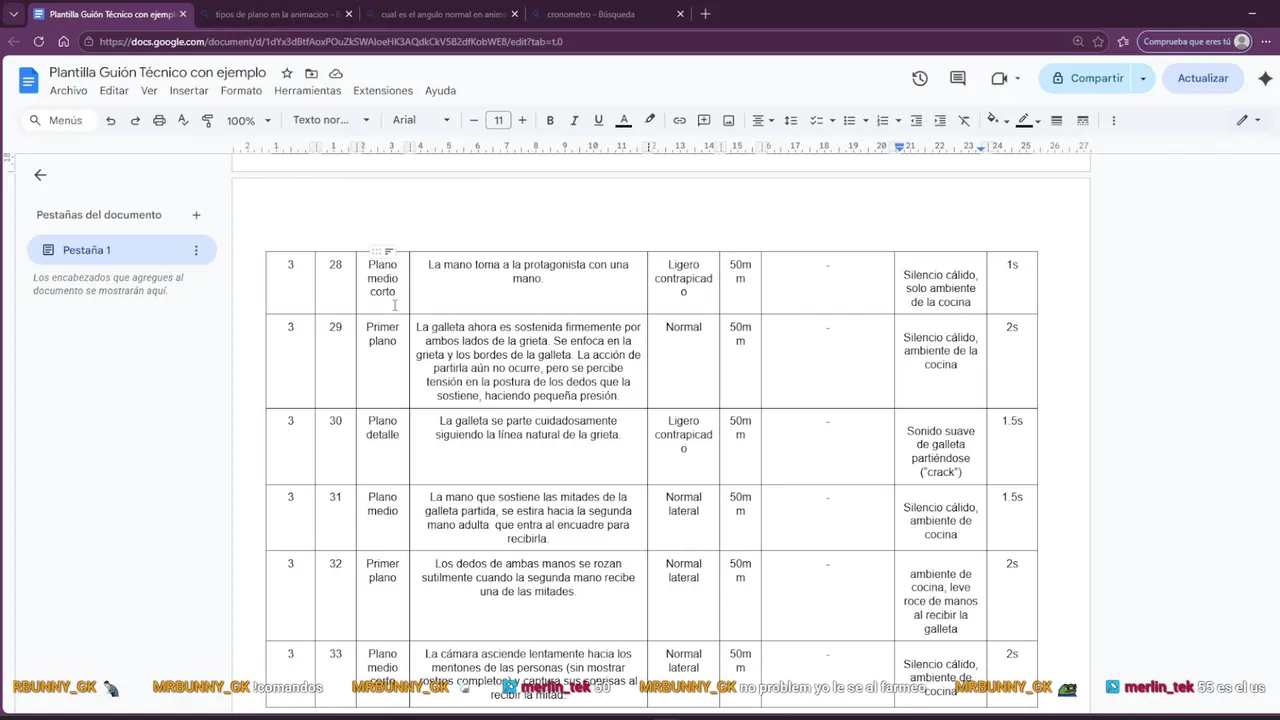
Task: Open the Extensiones menu
Action: (383, 91)
